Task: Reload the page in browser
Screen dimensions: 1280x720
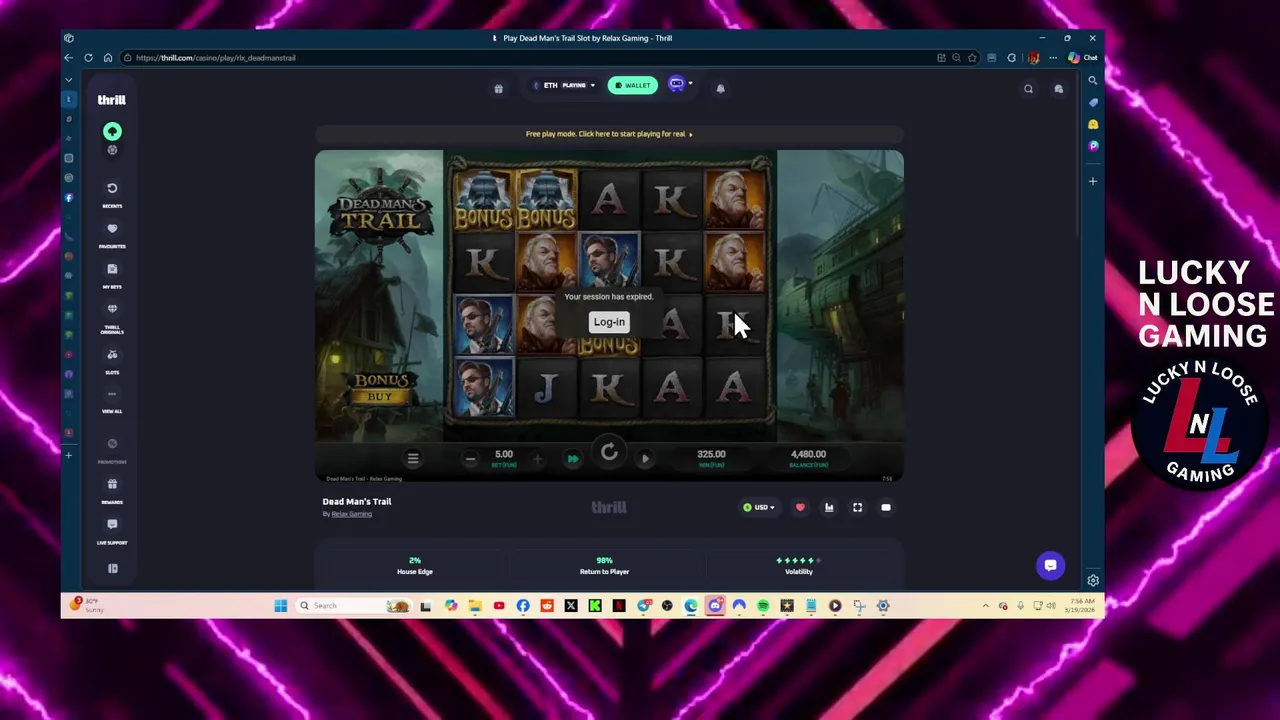Action: (x=88, y=58)
